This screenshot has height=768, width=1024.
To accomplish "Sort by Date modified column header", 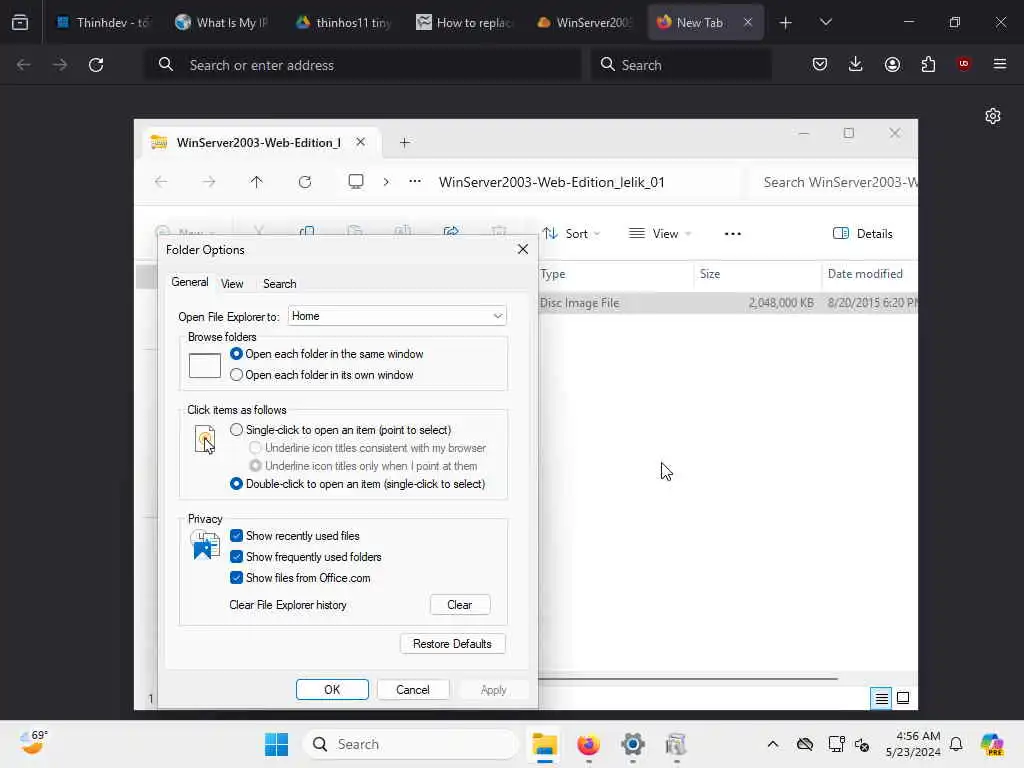I will (x=869, y=274).
